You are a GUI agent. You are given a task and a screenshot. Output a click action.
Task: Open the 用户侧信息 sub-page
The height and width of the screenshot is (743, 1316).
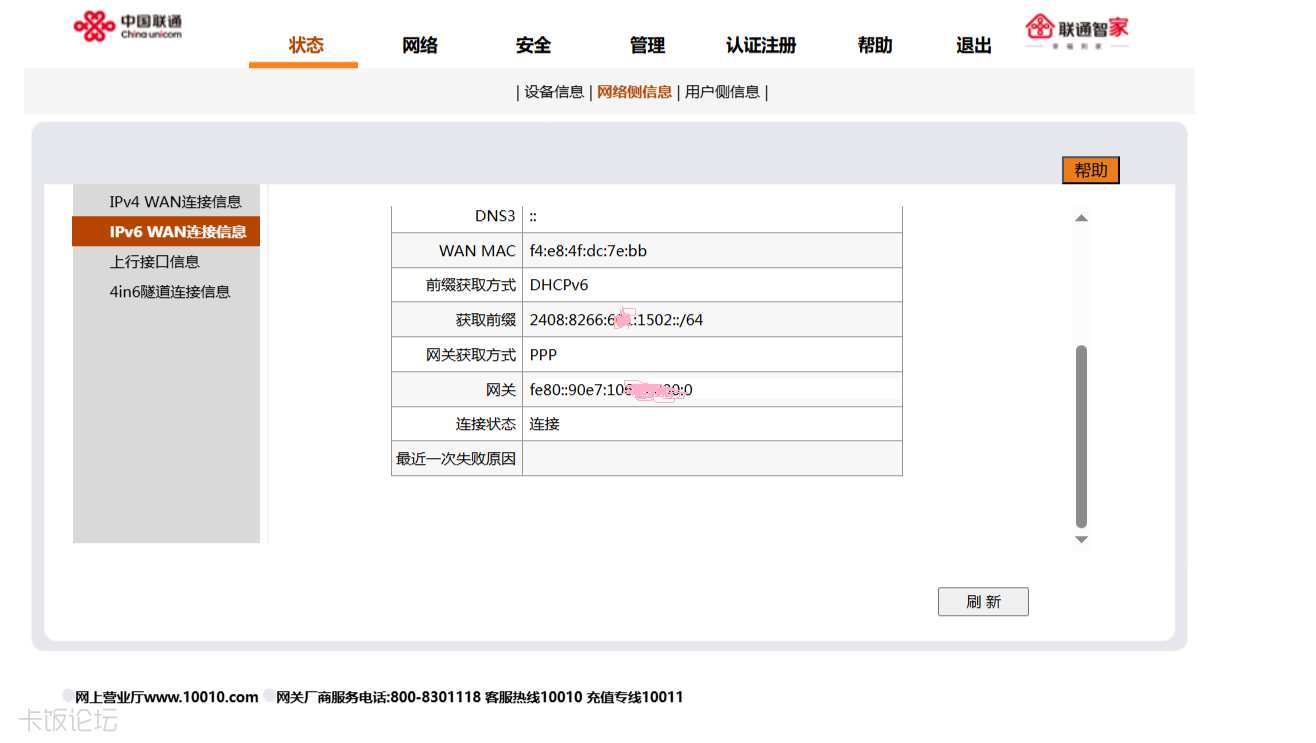pos(722,92)
